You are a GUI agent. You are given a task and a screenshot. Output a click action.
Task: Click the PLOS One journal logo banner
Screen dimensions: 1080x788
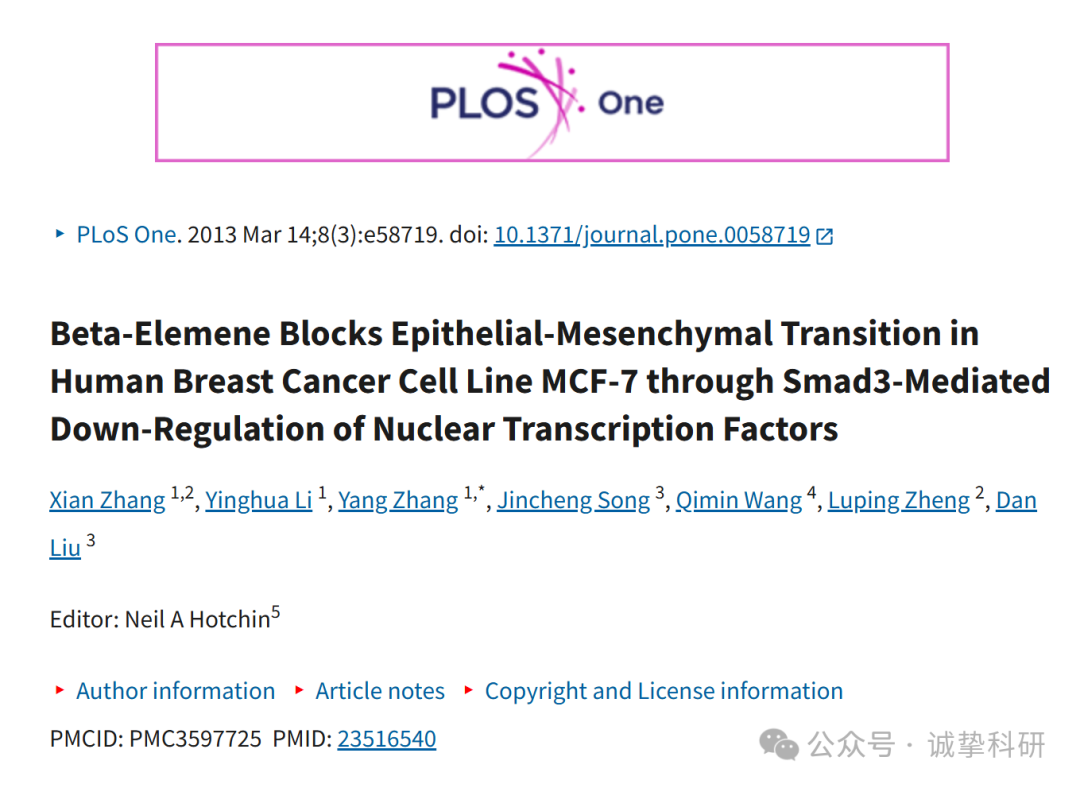coord(552,103)
